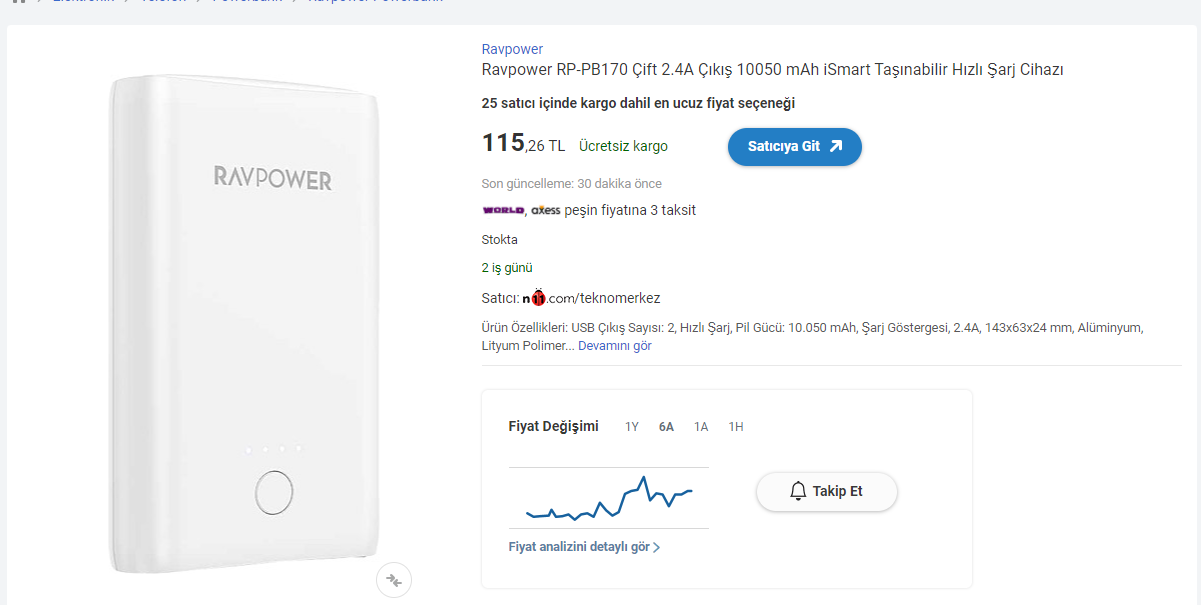Show the 1H price change view
Image resolution: width=1201 pixels, height=605 pixels.
[736, 427]
